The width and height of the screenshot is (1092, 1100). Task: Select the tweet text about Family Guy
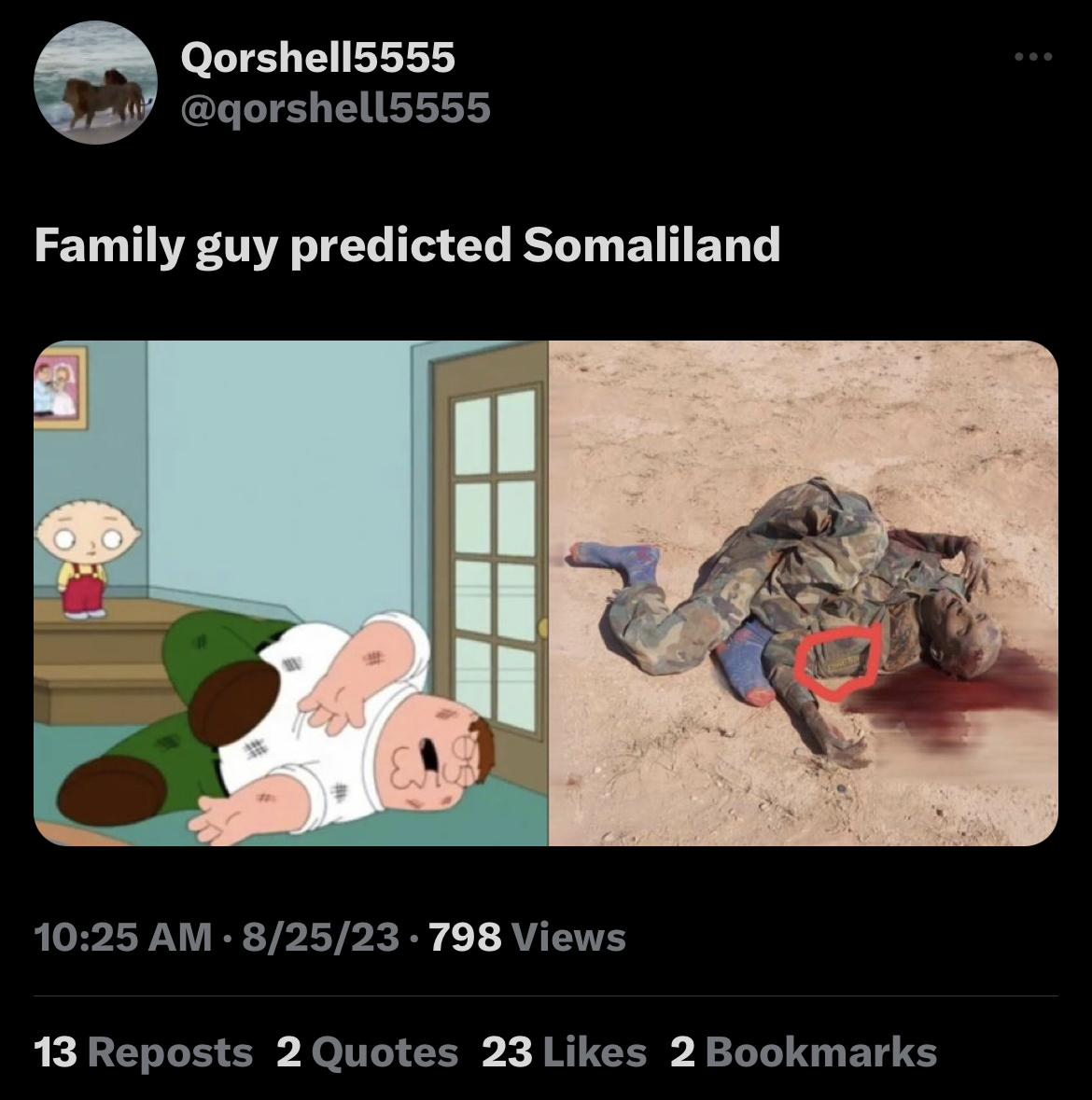[x=407, y=244]
